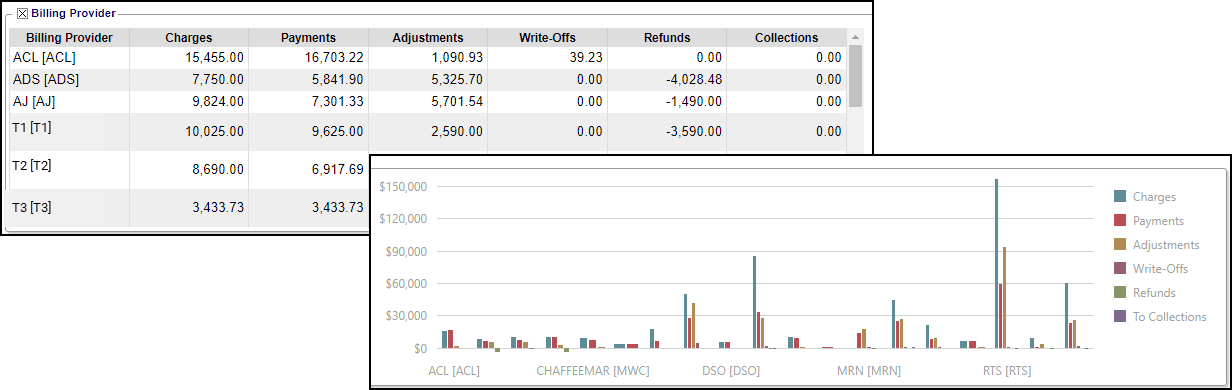
Task: Click the Collections column header
Action: click(x=787, y=38)
